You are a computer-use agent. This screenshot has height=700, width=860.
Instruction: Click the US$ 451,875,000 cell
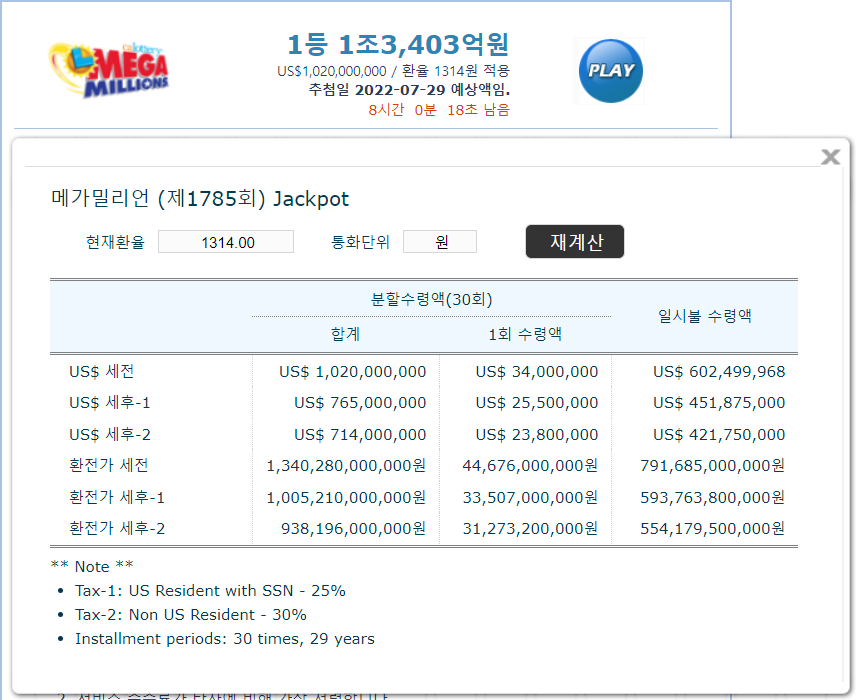(719, 403)
